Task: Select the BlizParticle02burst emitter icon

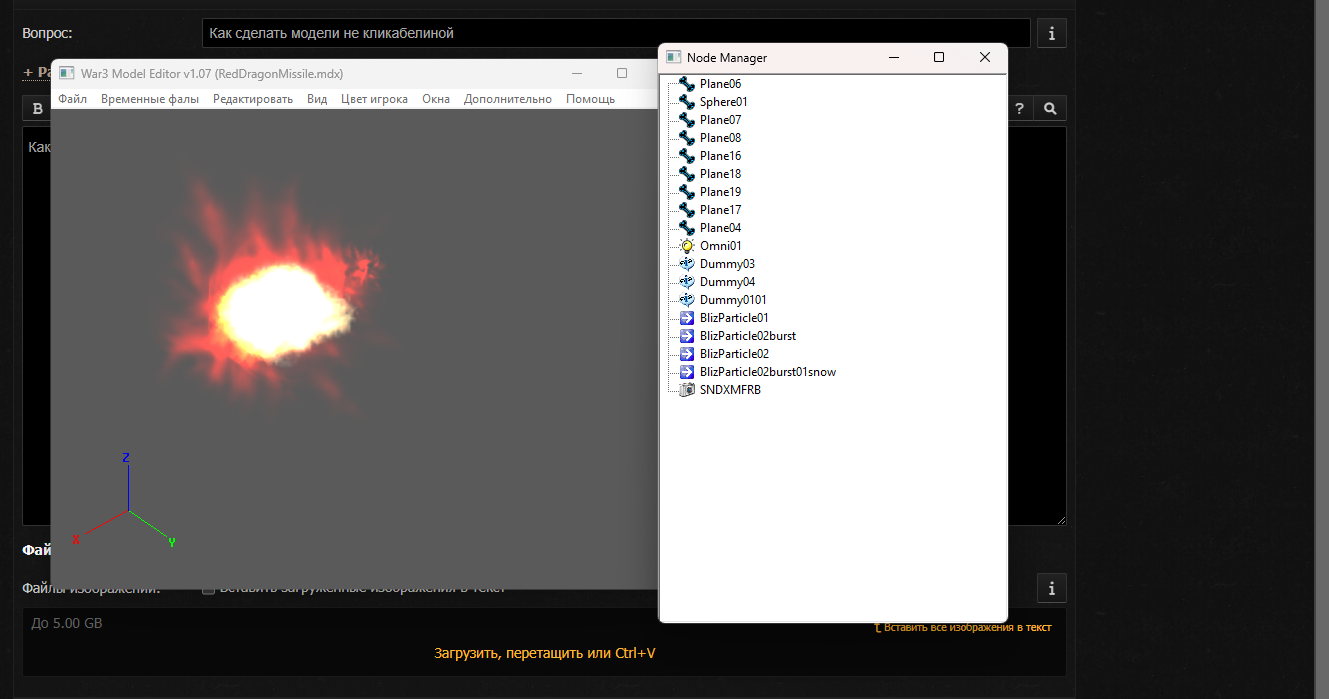Action: click(687, 336)
